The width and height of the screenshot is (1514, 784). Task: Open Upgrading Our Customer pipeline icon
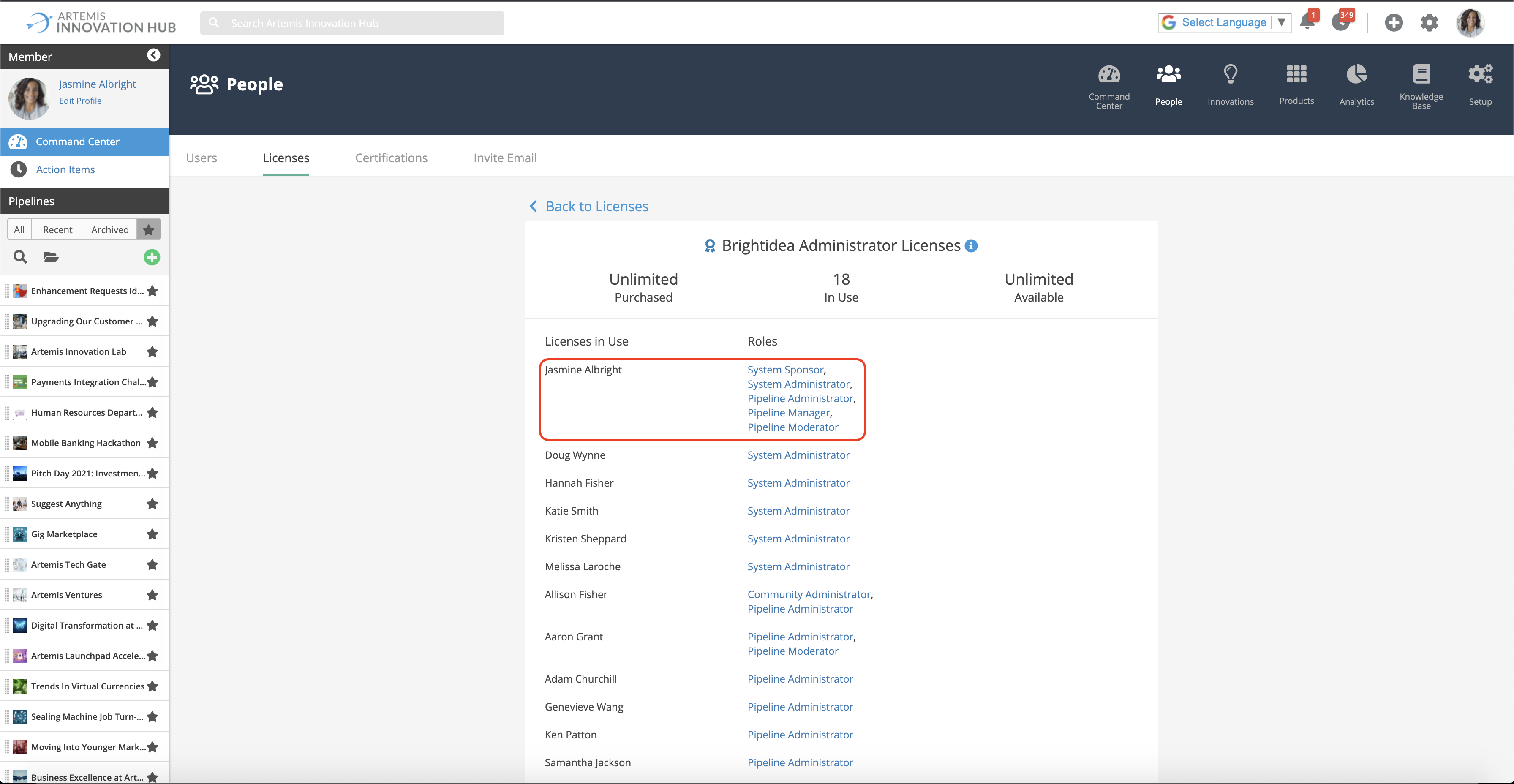coord(19,321)
